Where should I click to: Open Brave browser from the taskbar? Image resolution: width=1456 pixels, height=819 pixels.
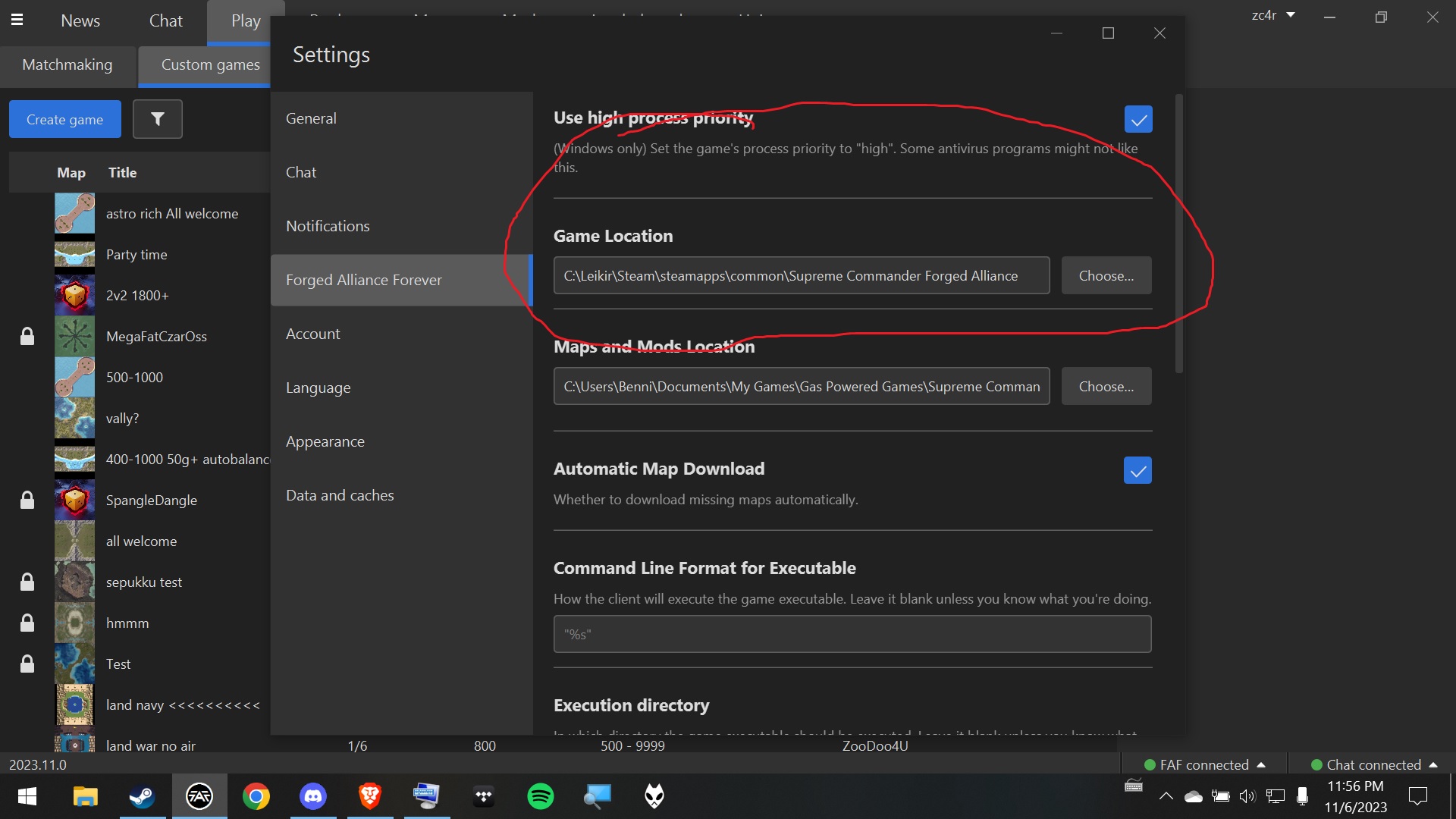tap(370, 796)
